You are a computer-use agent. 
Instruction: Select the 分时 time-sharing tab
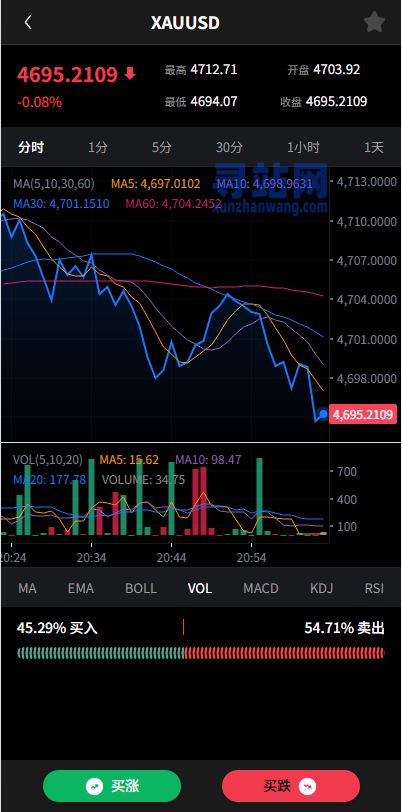point(31,148)
